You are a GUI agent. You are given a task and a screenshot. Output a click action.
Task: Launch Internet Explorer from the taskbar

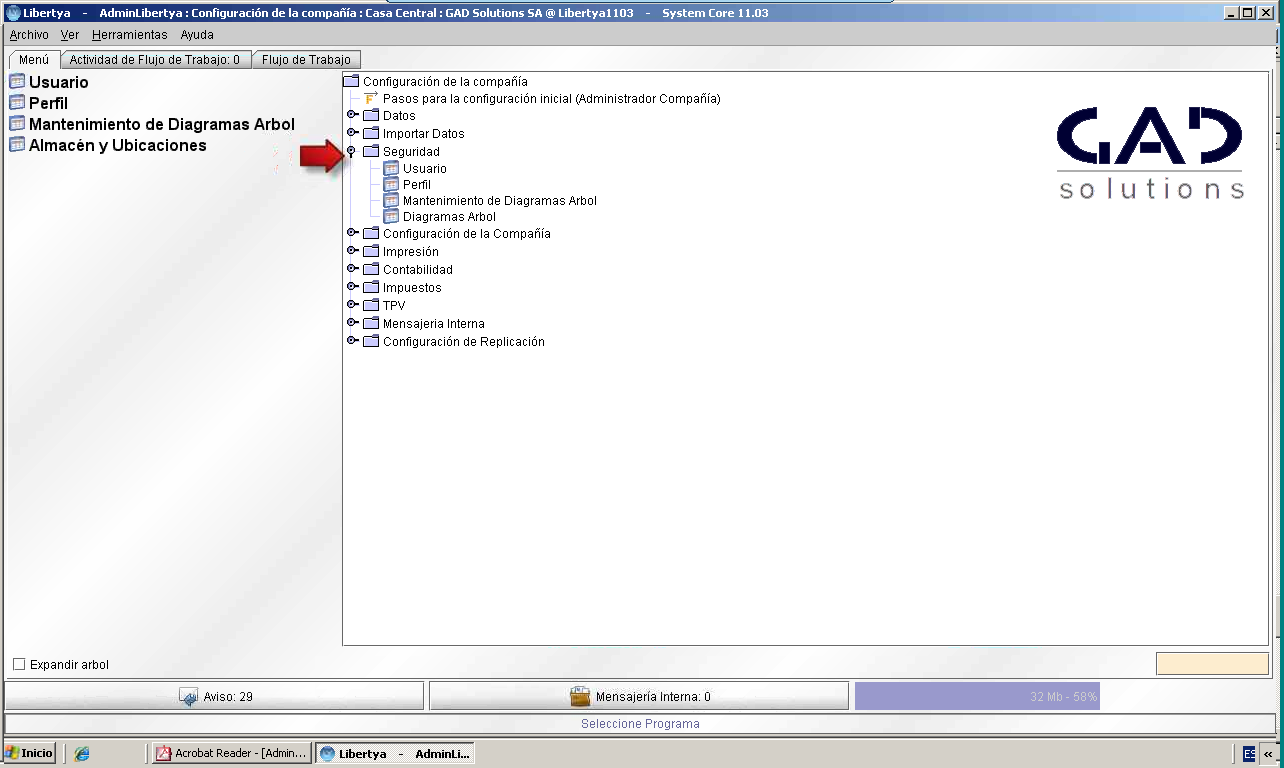point(82,754)
